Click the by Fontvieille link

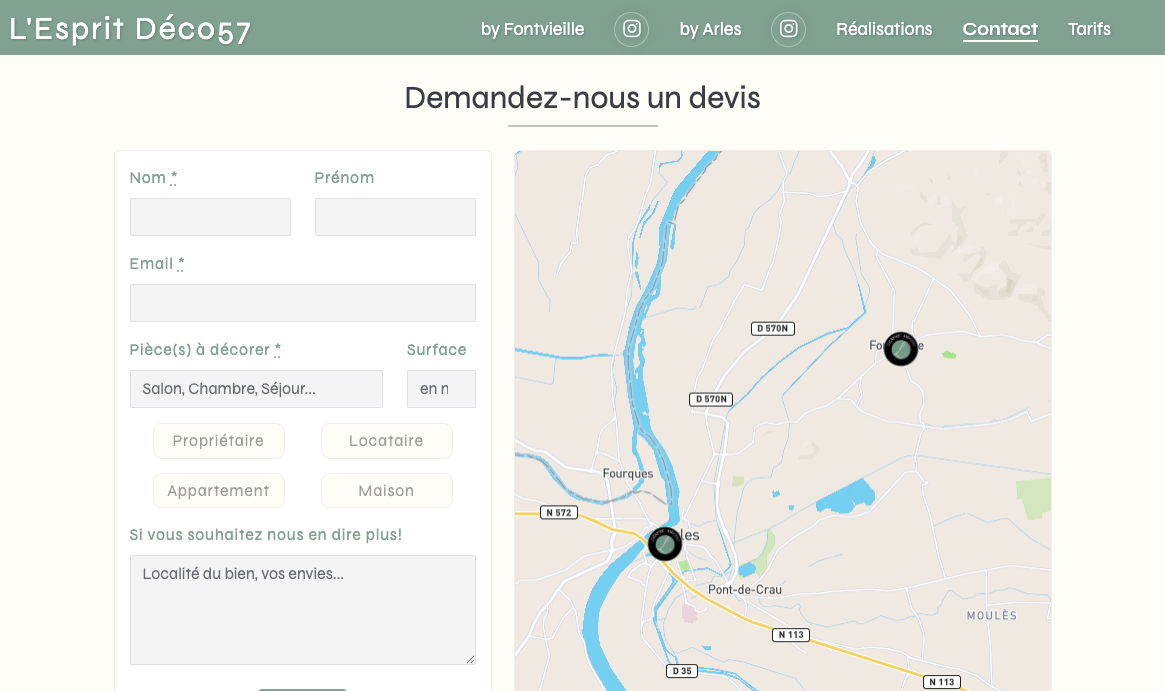point(532,29)
